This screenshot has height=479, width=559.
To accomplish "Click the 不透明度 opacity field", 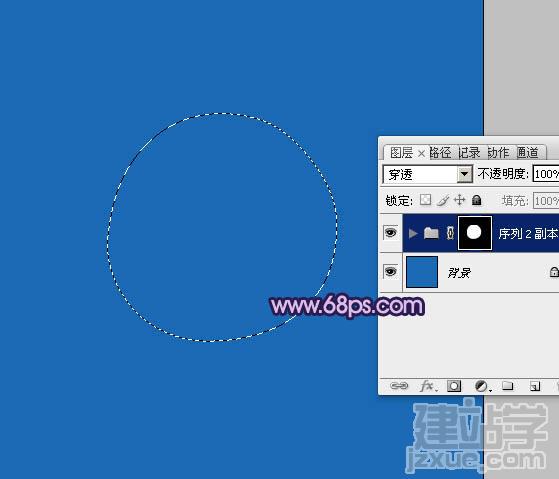I will pos(546,174).
